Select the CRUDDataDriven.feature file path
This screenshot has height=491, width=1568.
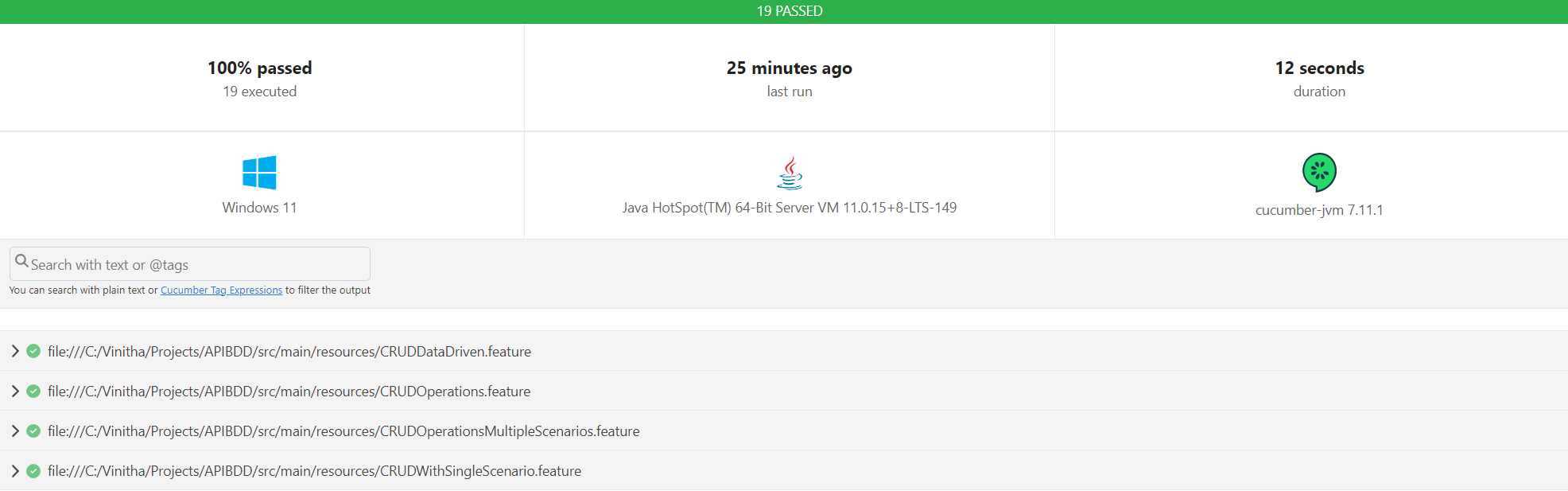pyautogui.click(x=289, y=352)
